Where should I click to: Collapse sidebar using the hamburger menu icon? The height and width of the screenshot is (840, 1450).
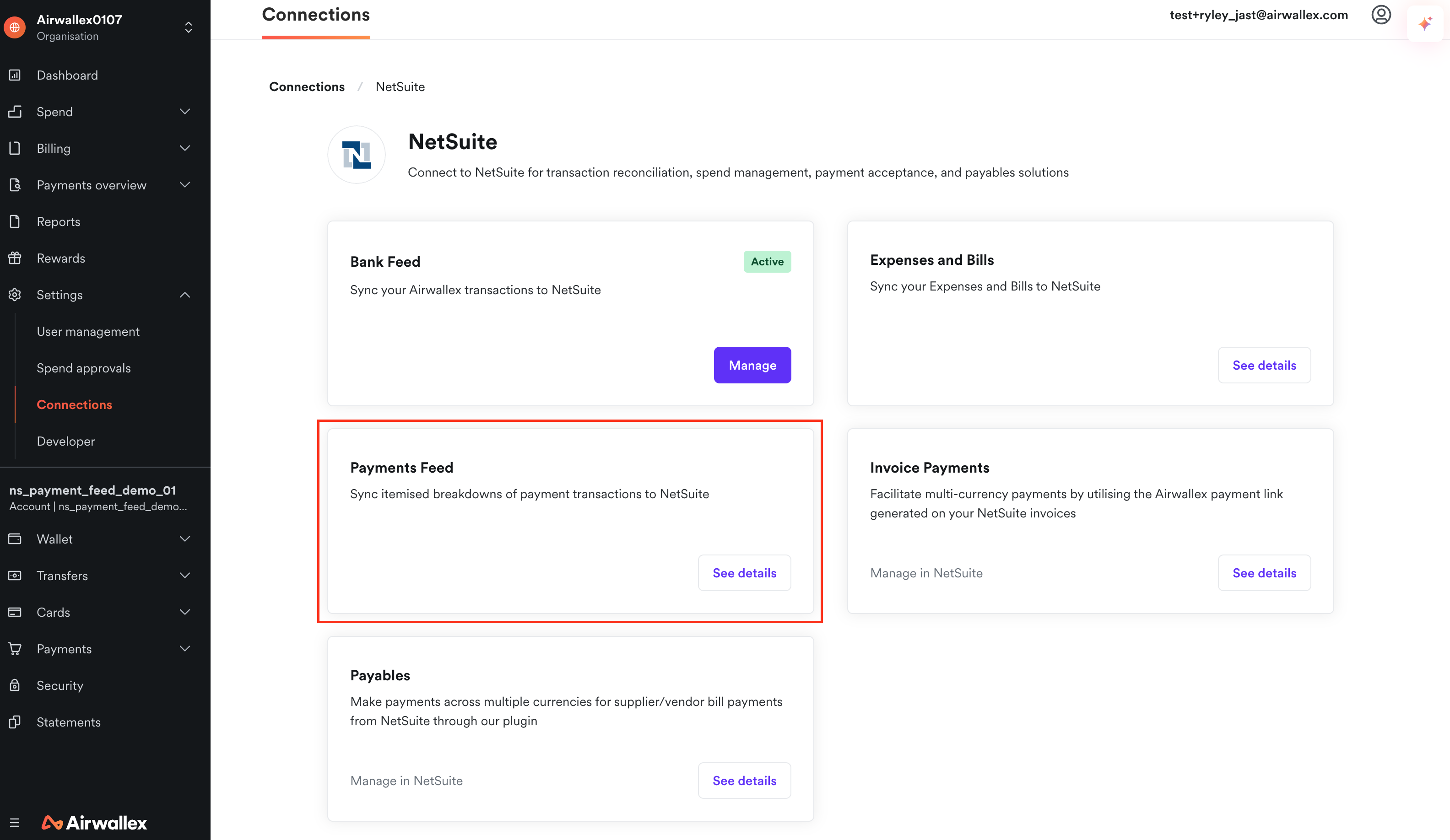pos(15,823)
